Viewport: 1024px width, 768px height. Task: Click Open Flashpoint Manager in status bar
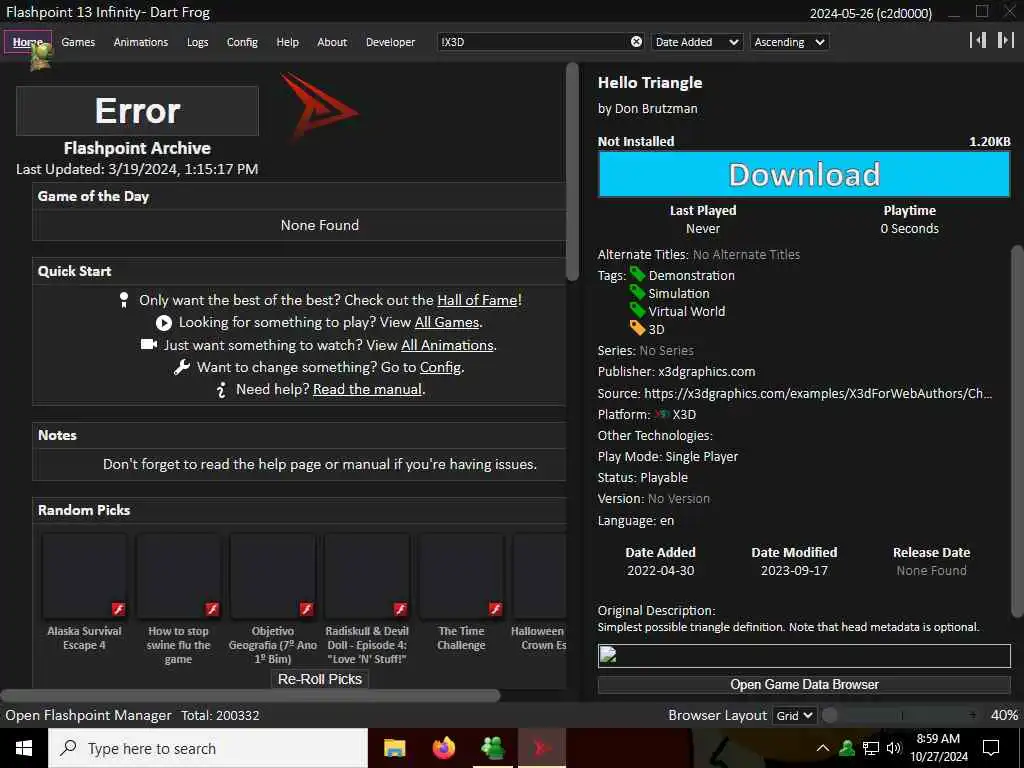coord(88,715)
